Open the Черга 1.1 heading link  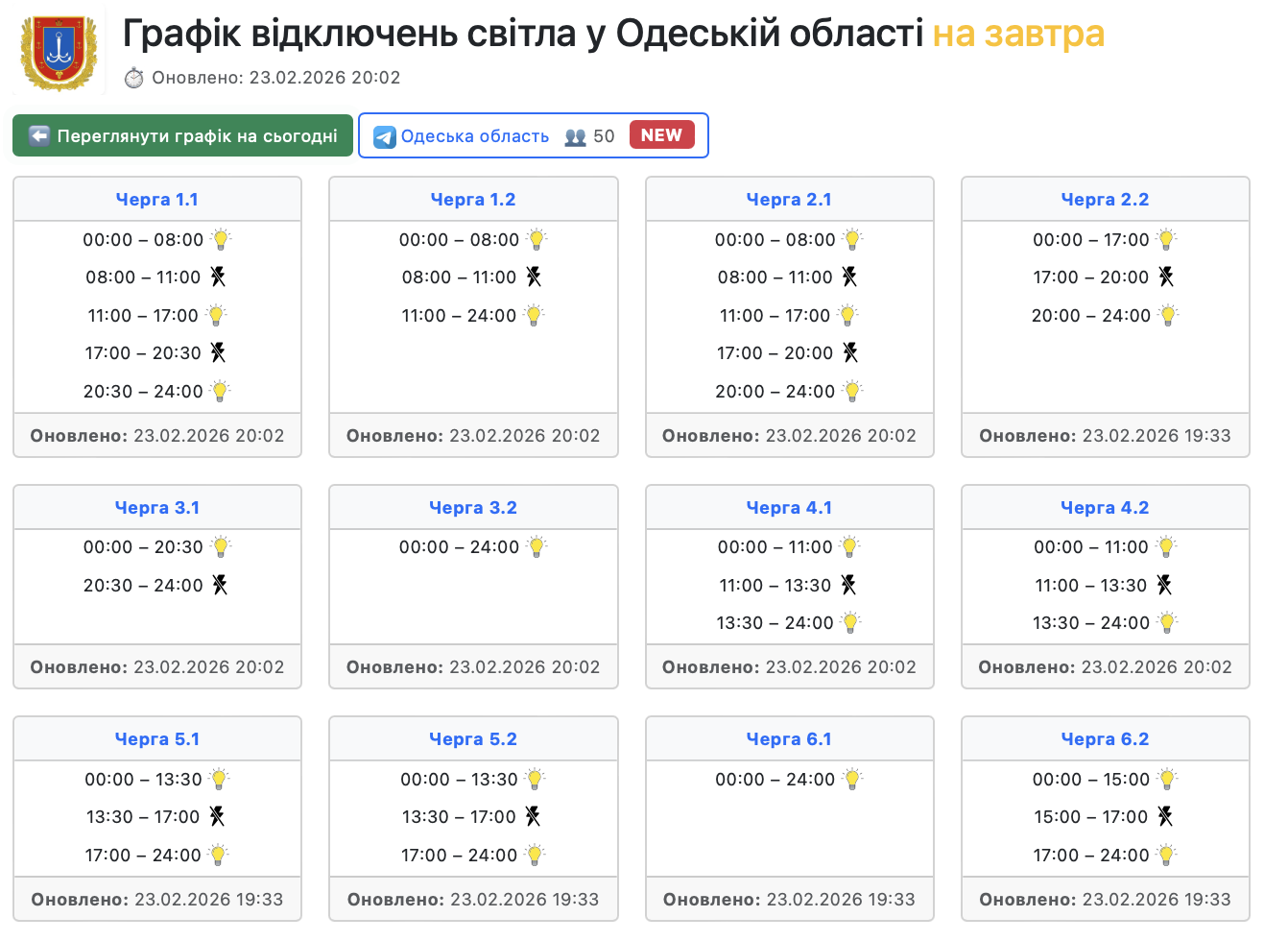pyautogui.click(x=156, y=200)
